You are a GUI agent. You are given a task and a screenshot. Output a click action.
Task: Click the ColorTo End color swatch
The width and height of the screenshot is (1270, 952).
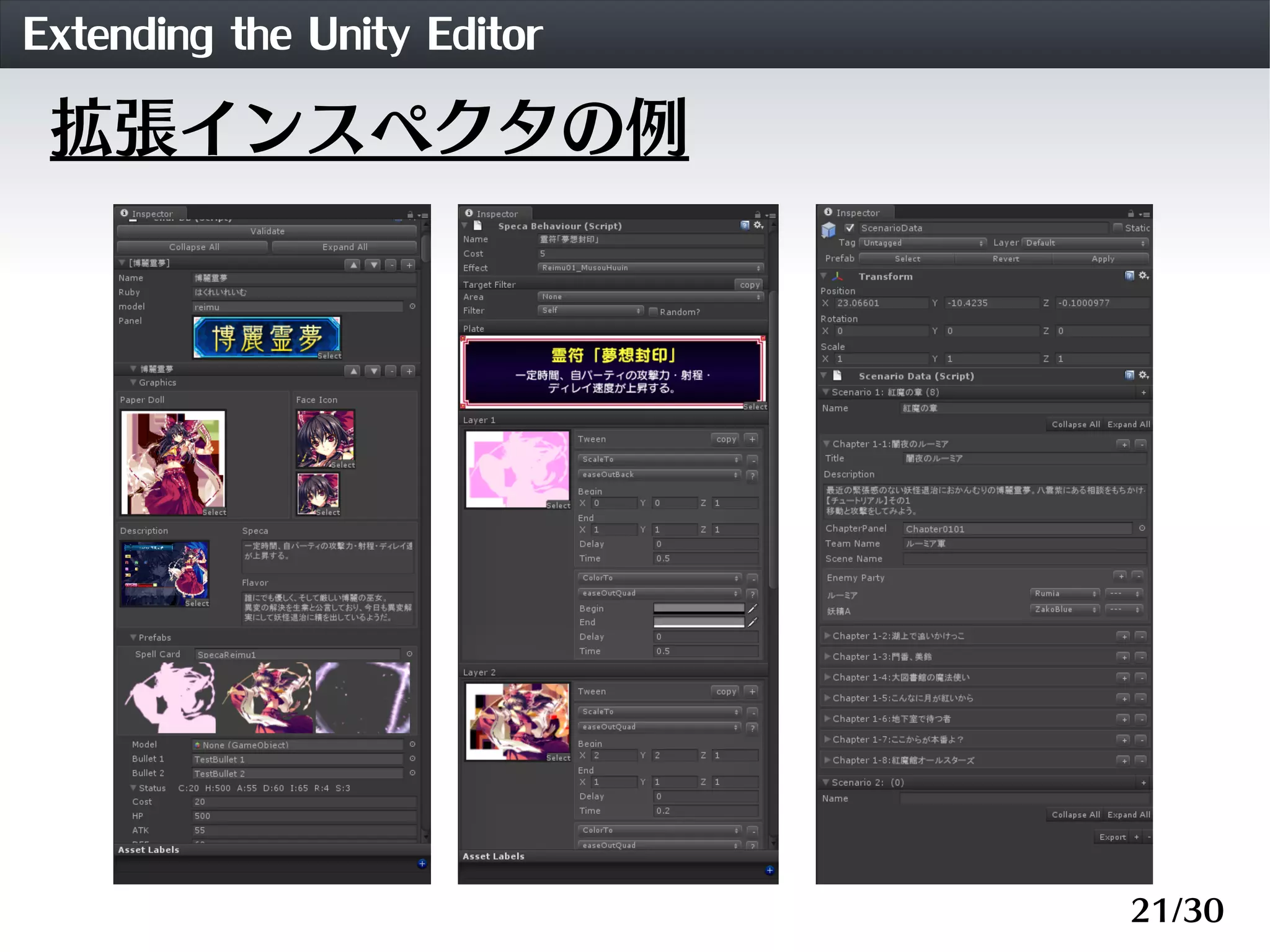point(698,622)
